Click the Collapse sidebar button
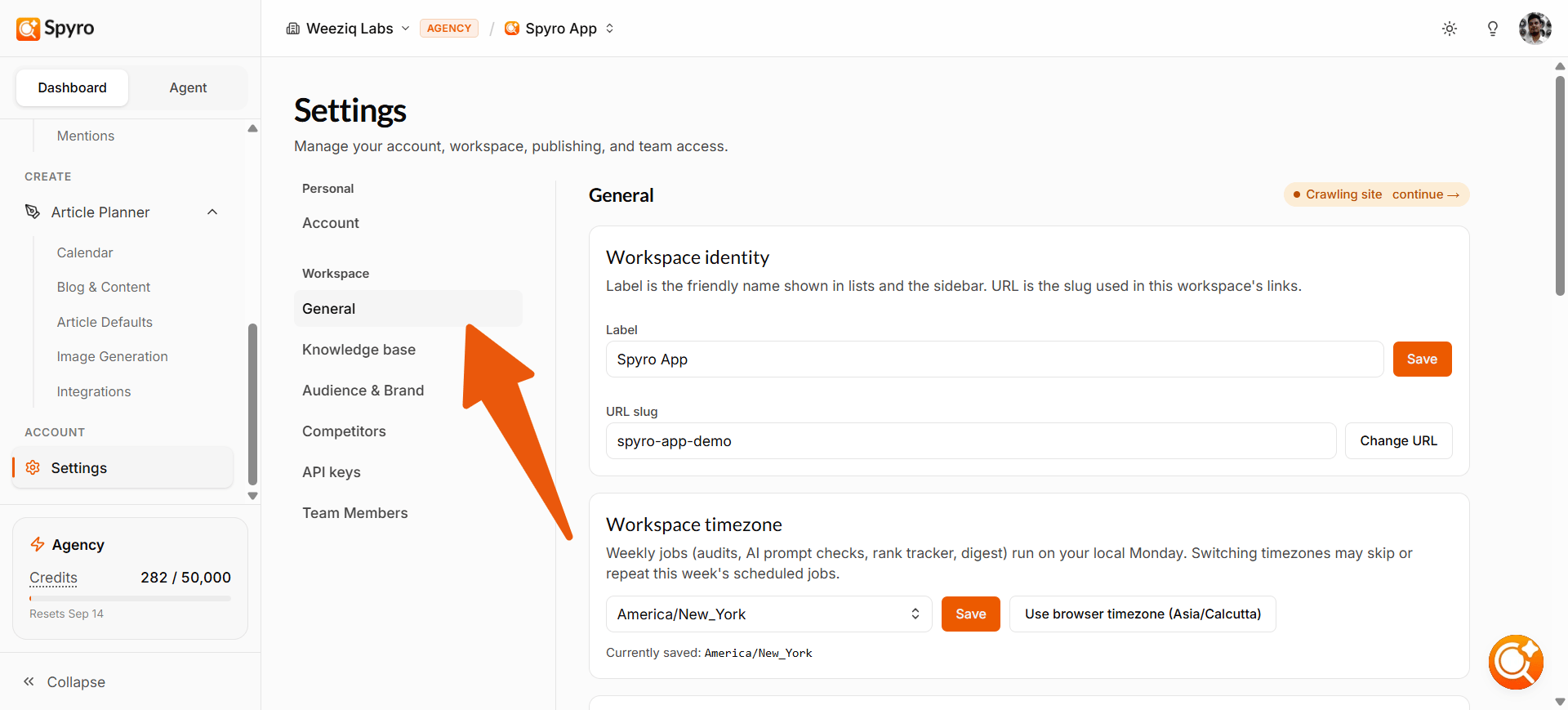 pyautogui.click(x=64, y=681)
